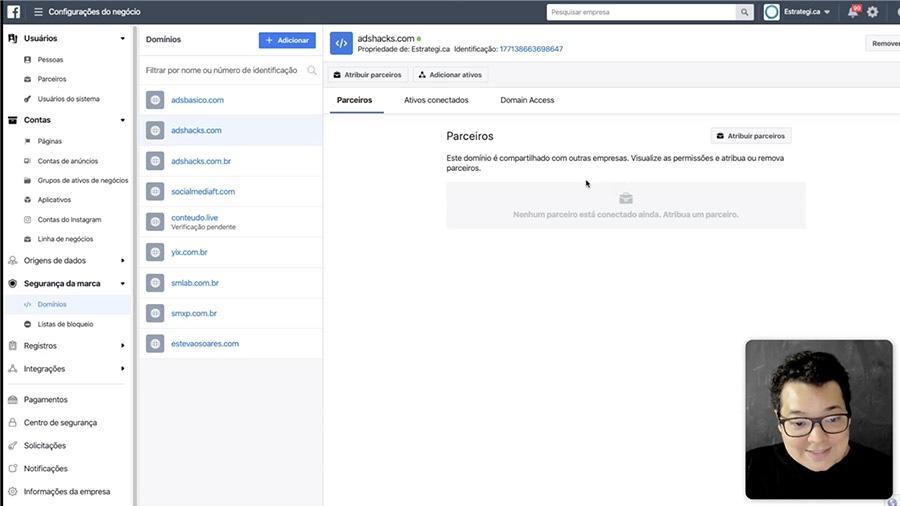This screenshot has height=506, width=900.
Task: Open the adshacks.com domain link
Action: (x=196, y=130)
